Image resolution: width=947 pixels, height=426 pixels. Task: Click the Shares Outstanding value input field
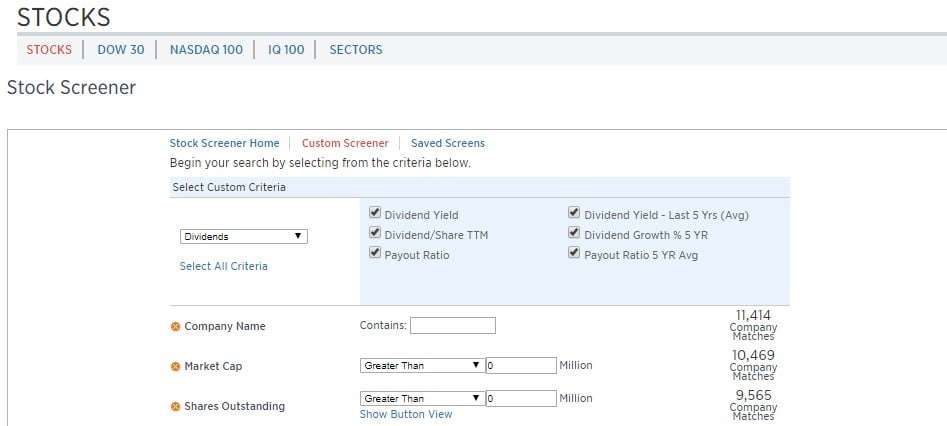tap(521, 398)
